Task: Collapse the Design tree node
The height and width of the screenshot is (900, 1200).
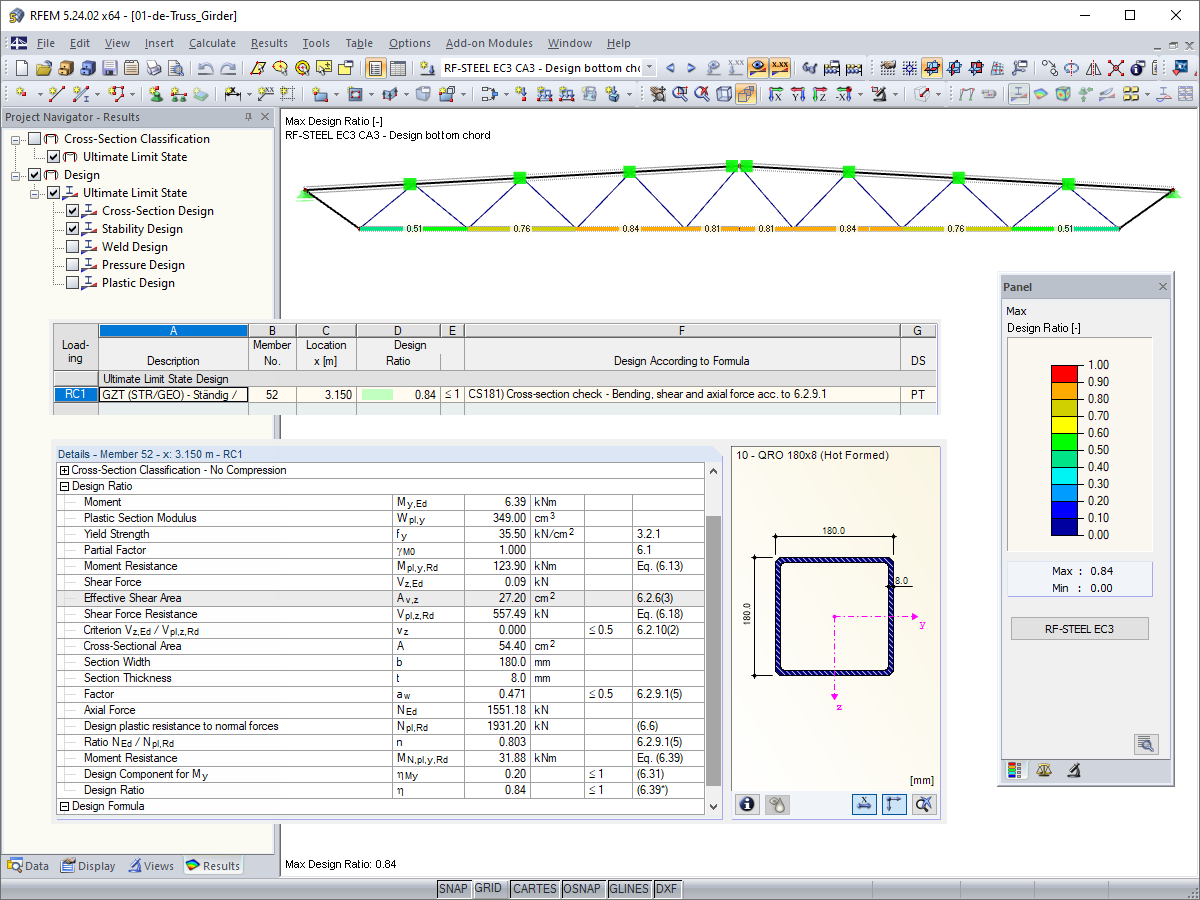Action: [16, 175]
